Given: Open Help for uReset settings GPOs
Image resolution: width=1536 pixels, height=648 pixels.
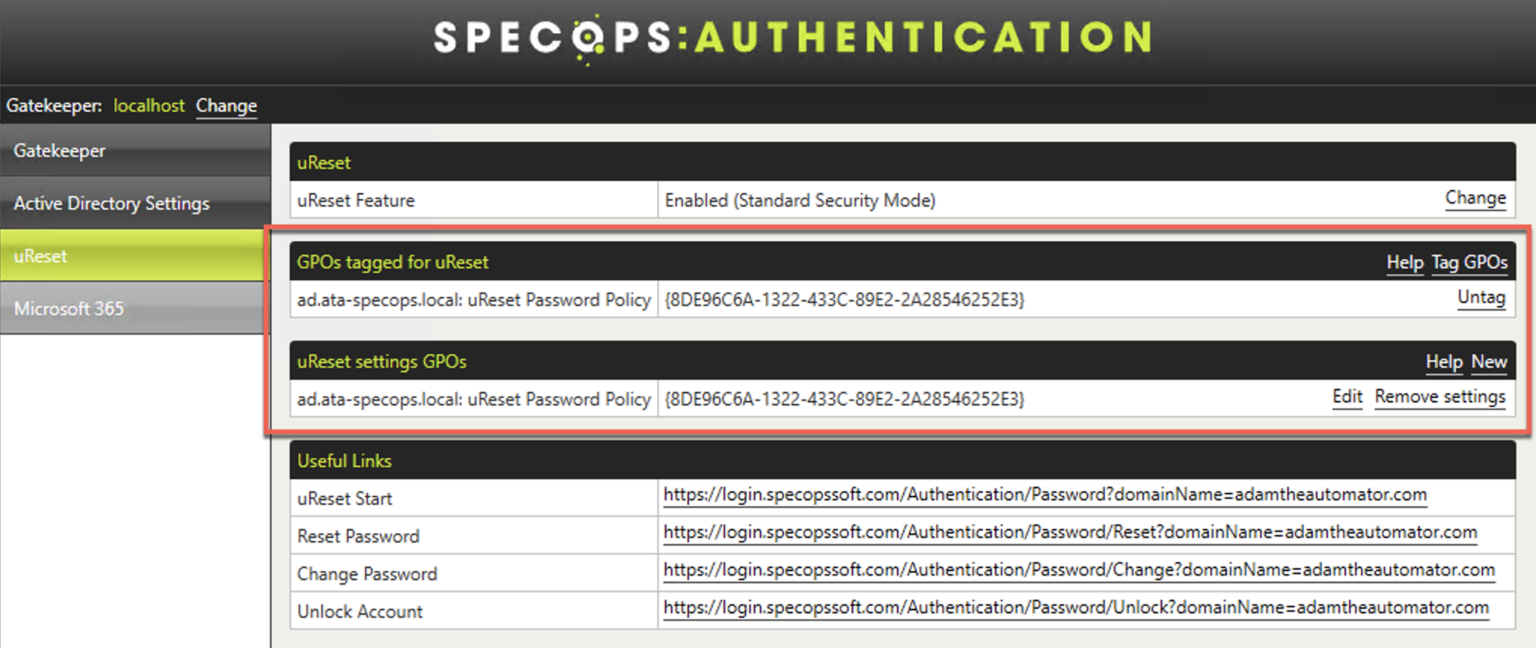Looking at the screenshot, I should pos(1444,361).
